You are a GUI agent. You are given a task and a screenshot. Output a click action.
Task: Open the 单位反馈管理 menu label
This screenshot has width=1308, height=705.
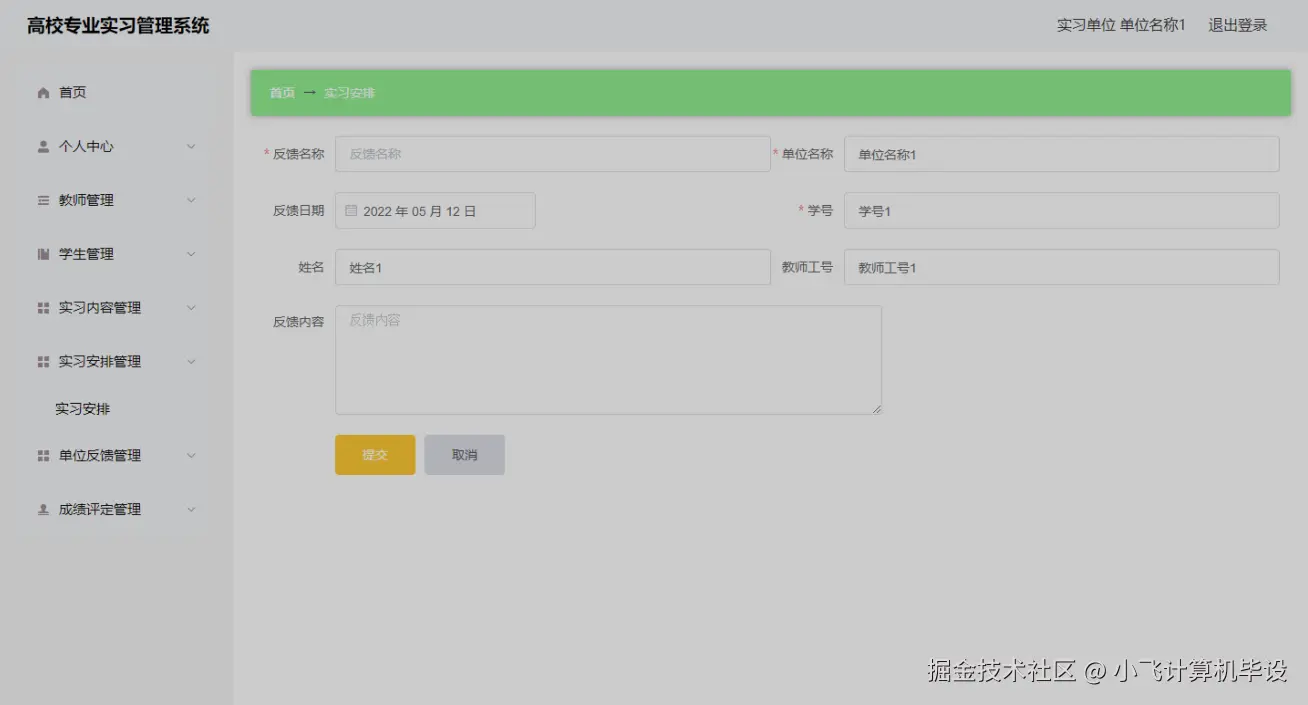point(100,456)
